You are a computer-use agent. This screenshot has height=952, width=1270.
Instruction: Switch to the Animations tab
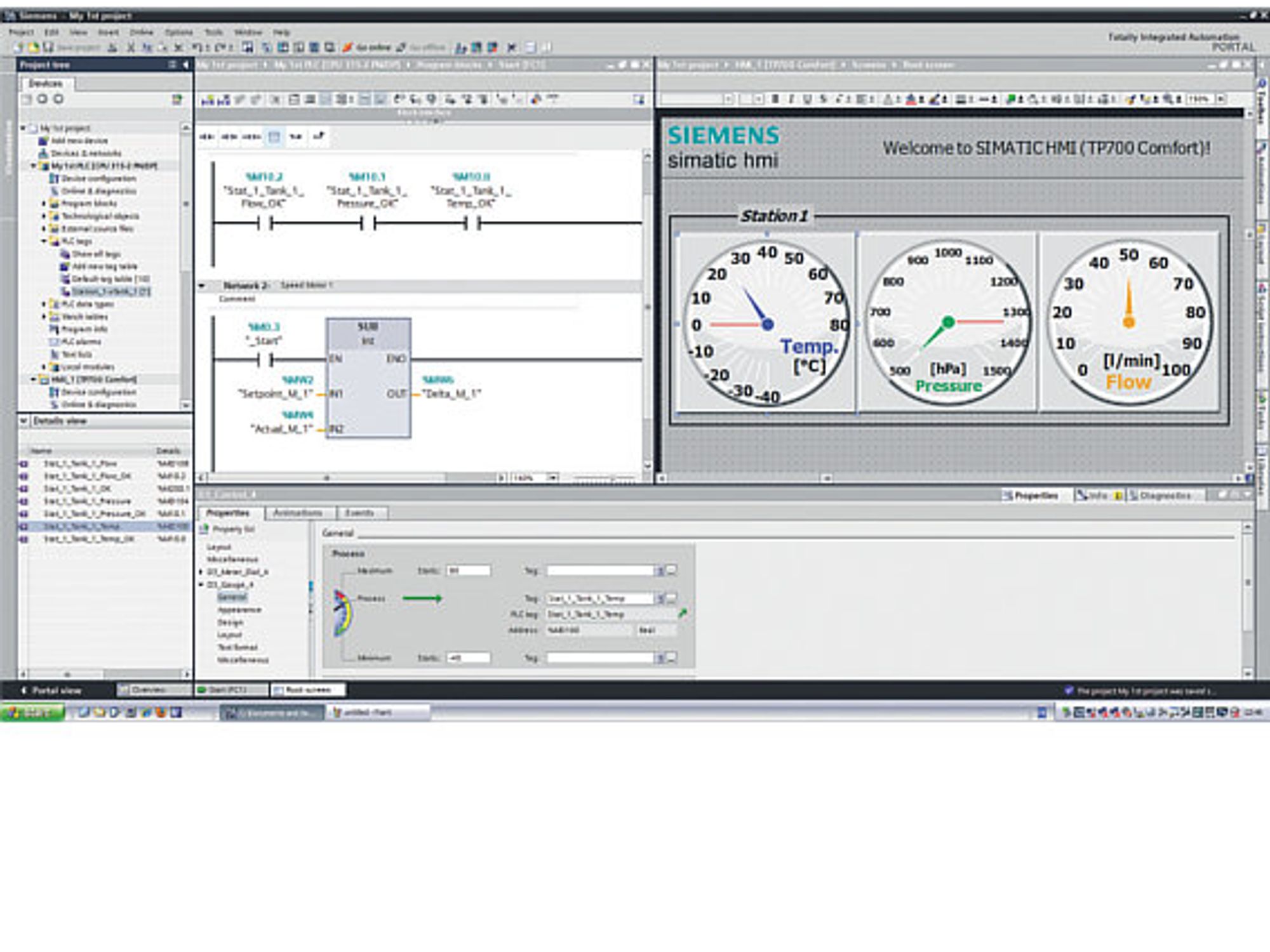point(297,513)
